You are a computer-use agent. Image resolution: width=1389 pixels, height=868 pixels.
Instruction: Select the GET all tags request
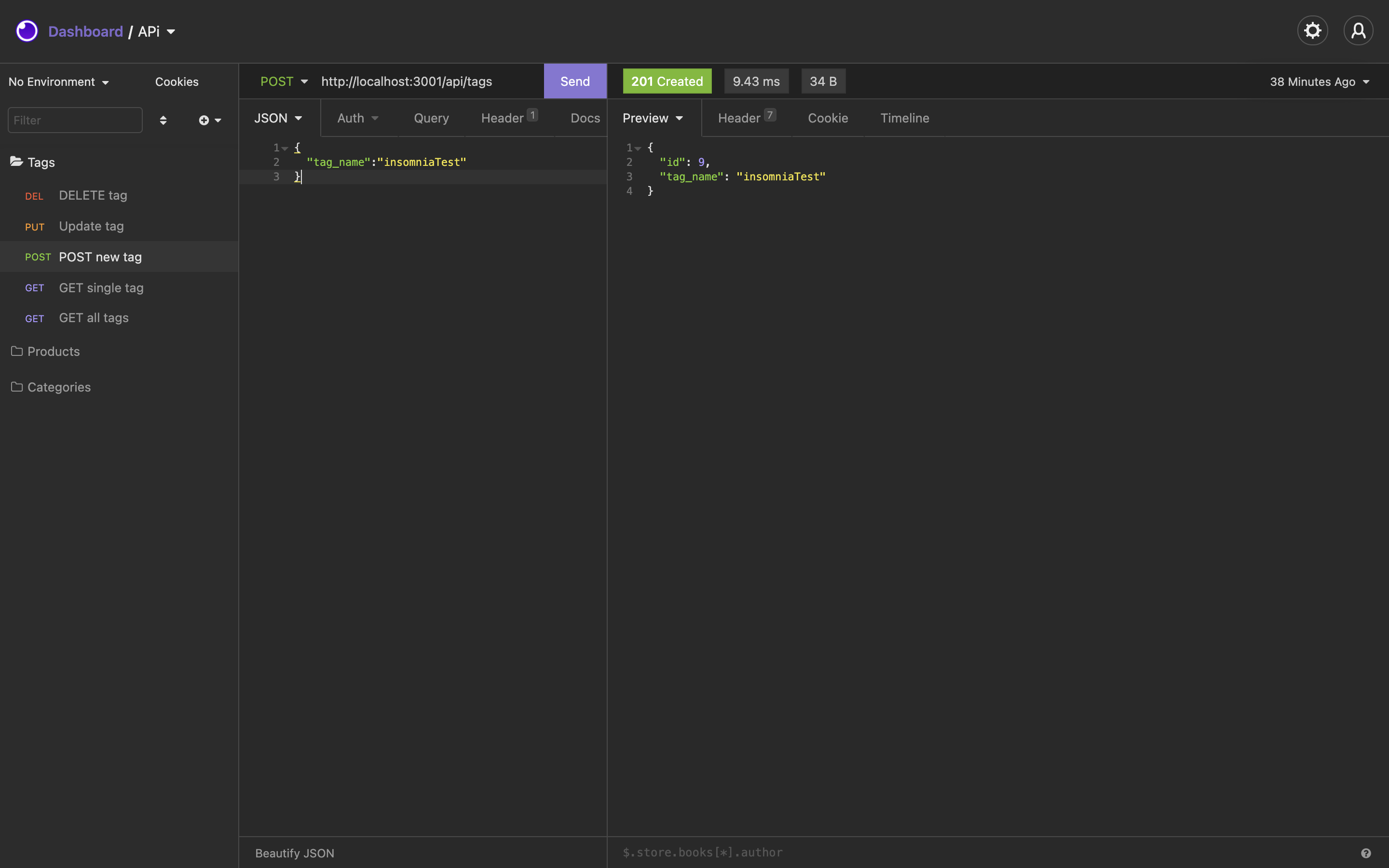[120, 318]
